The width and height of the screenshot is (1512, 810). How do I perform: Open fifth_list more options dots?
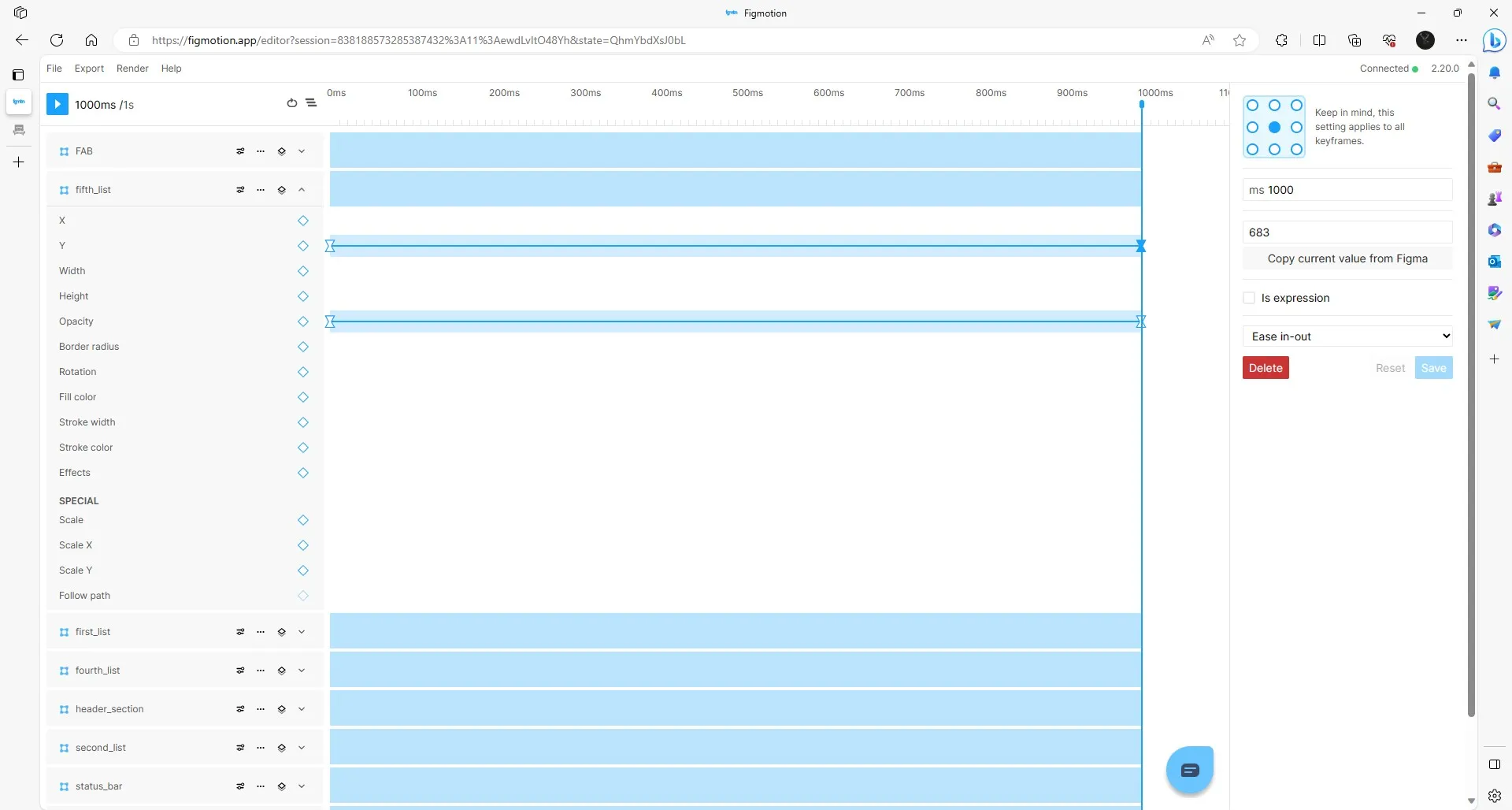261,190
